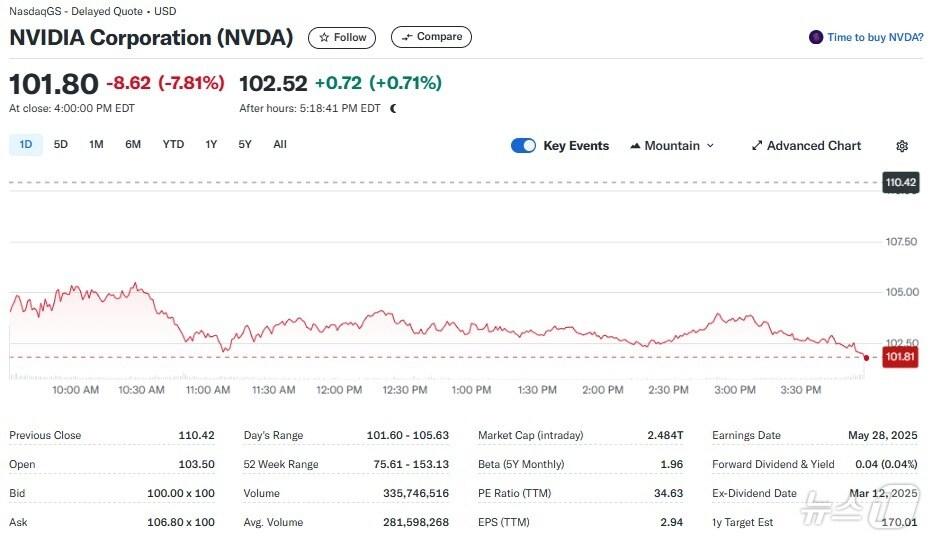The width and height of the screenshot is (930, 541).
Task: Show the YTD chart range
Action: click(x=173, y=144)
